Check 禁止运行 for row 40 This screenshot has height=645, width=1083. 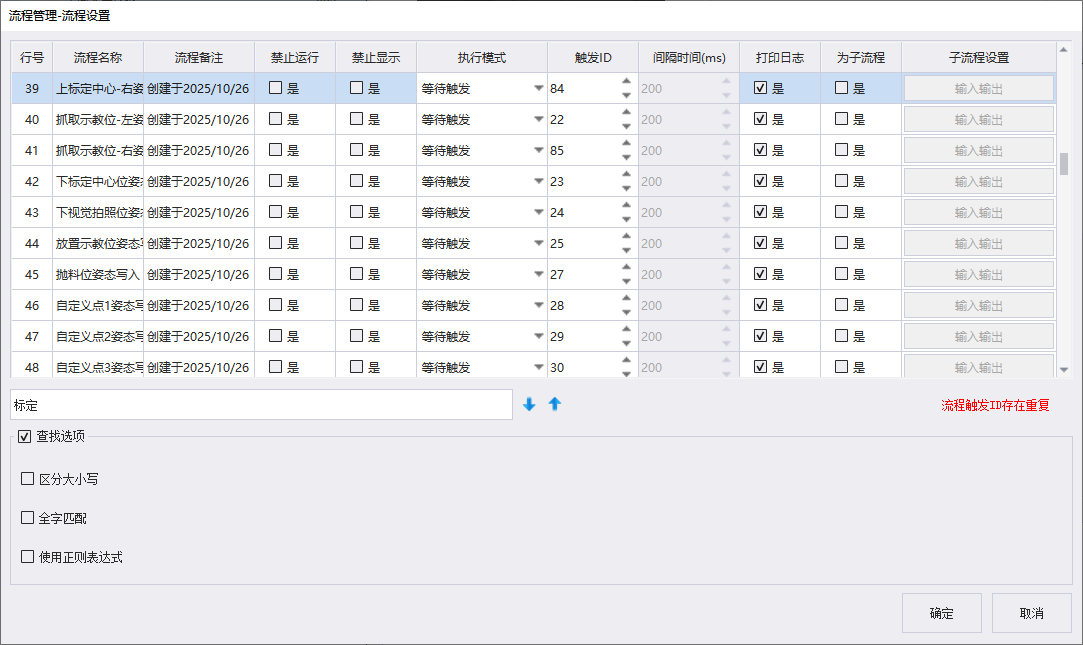point(276,119)
